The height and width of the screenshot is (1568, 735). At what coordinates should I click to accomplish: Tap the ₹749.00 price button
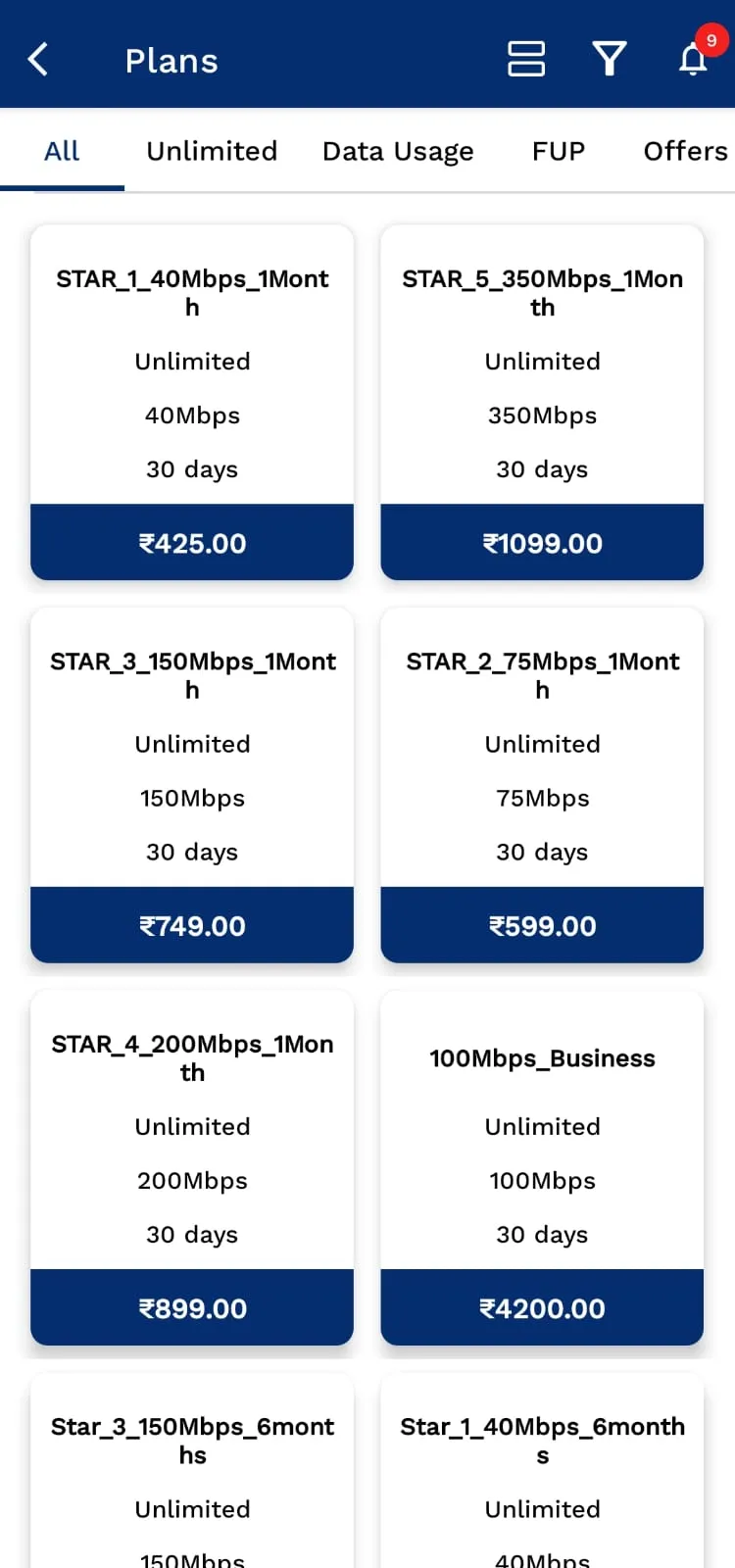point(192,925)
